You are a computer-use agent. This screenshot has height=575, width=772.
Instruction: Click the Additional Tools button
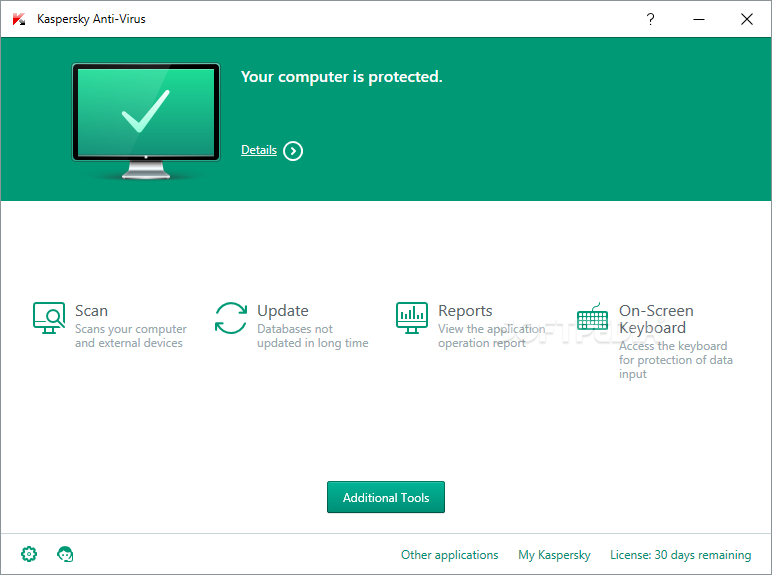[386, 497]
